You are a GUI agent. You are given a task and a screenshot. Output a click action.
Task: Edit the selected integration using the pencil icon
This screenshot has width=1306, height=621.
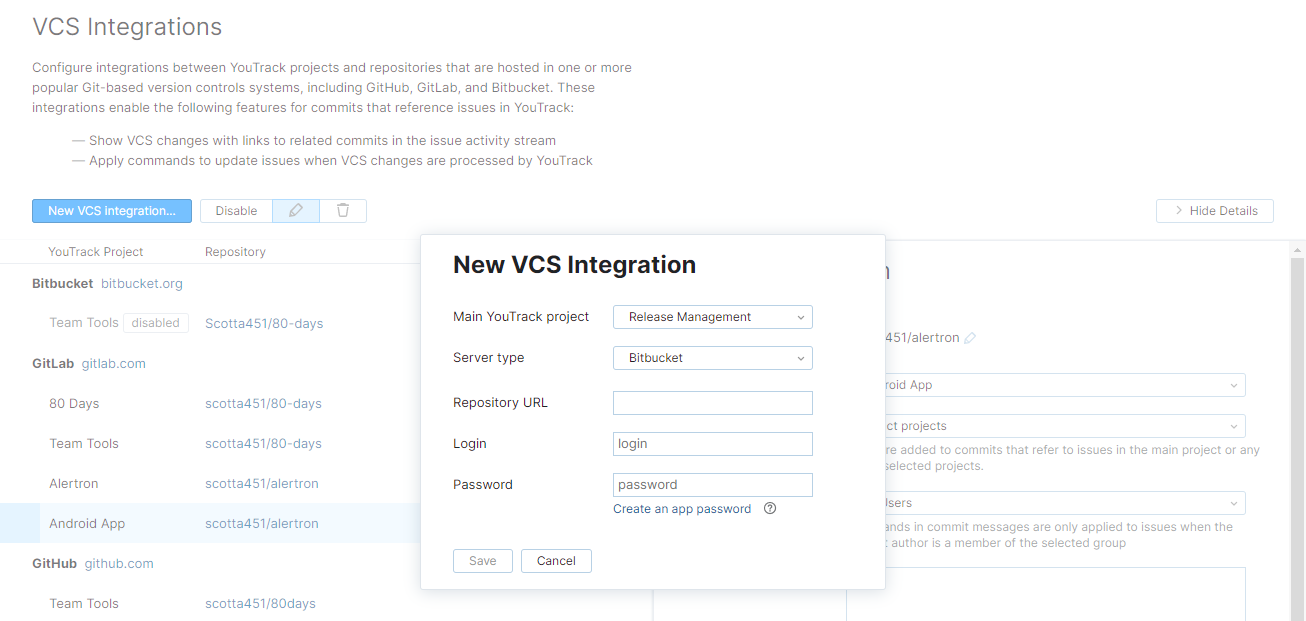(x=294, y=211)
